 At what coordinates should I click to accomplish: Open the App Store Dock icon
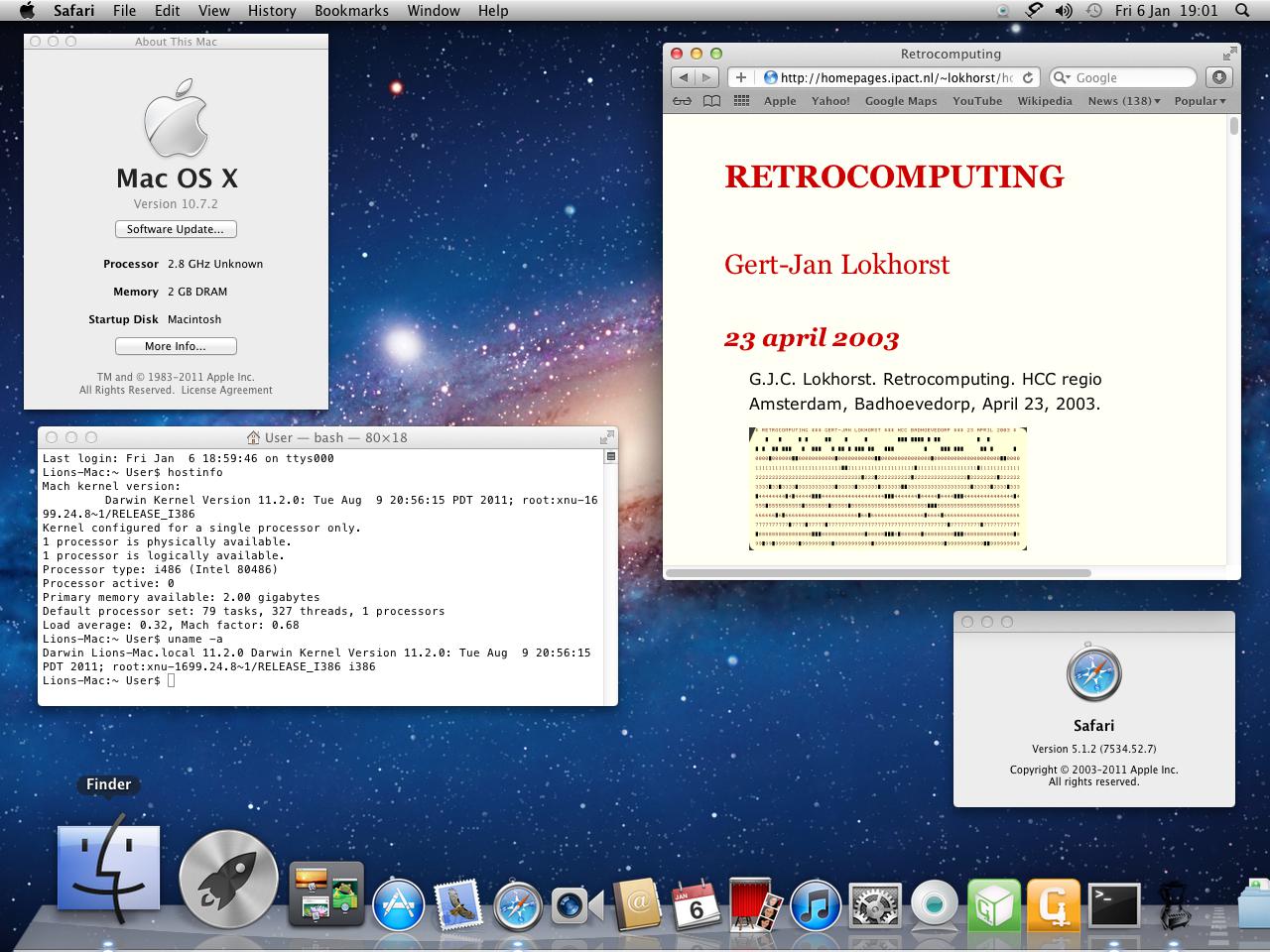click(399, 904)
